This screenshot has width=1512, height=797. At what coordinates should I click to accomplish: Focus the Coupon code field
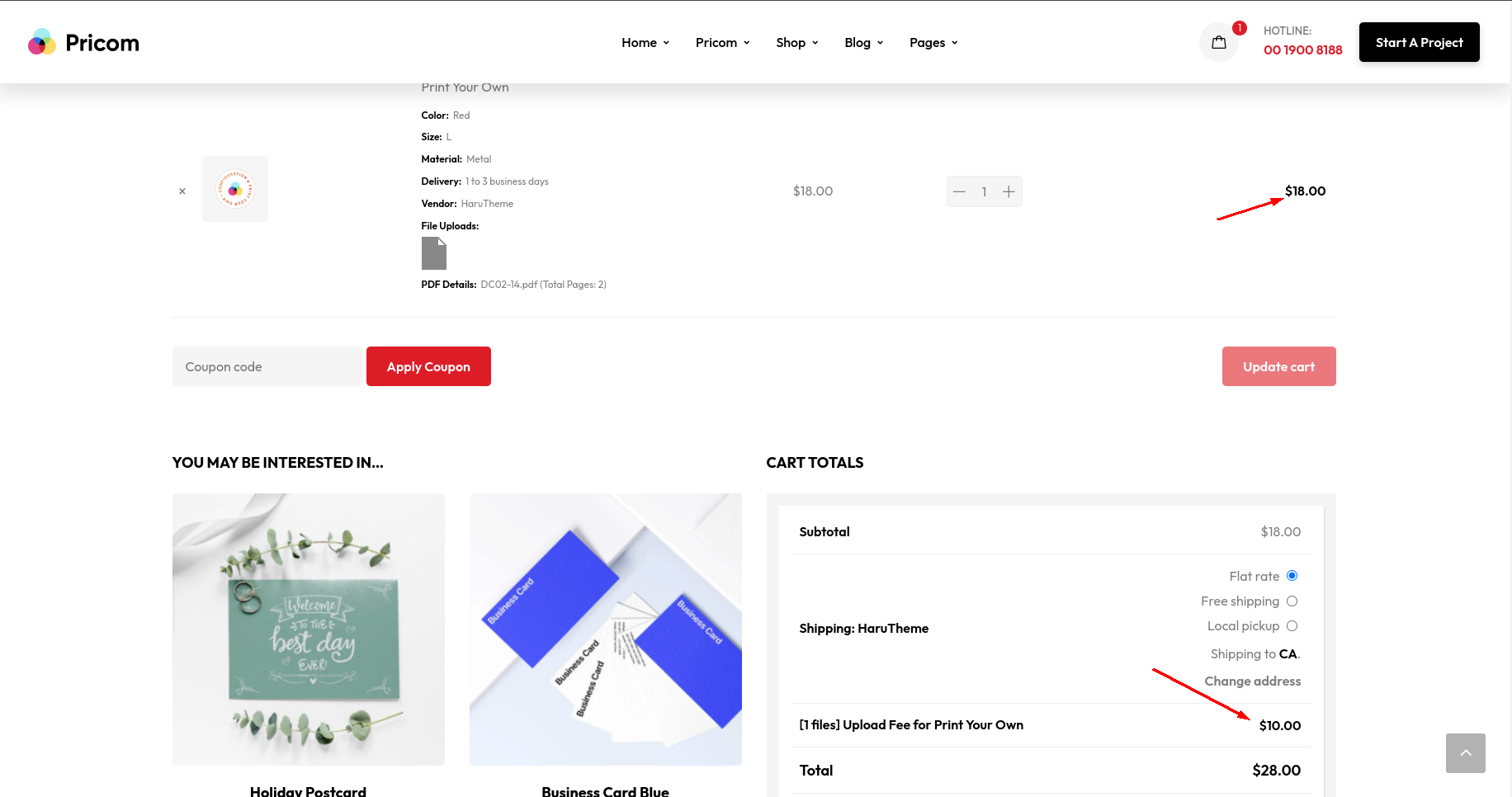267,366
